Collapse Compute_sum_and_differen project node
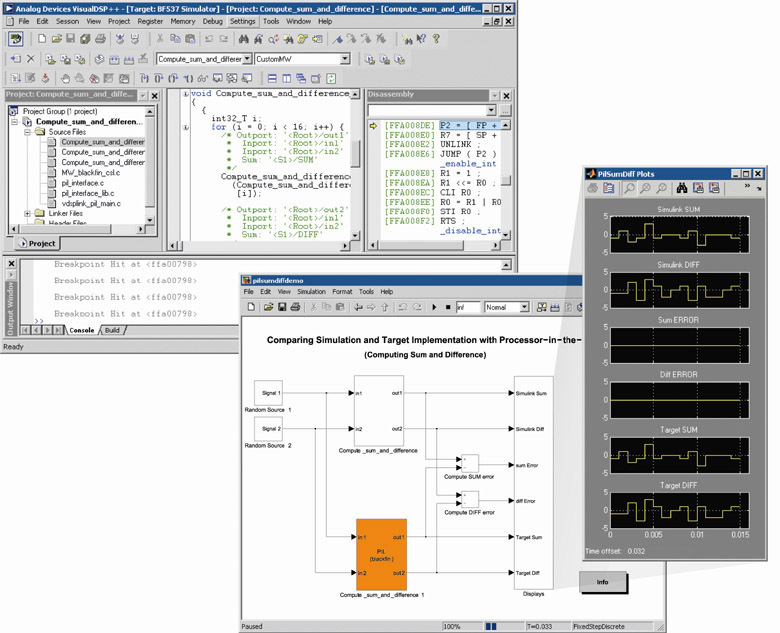The height and width of the screenshot is (633, 780). coord(14,121)
